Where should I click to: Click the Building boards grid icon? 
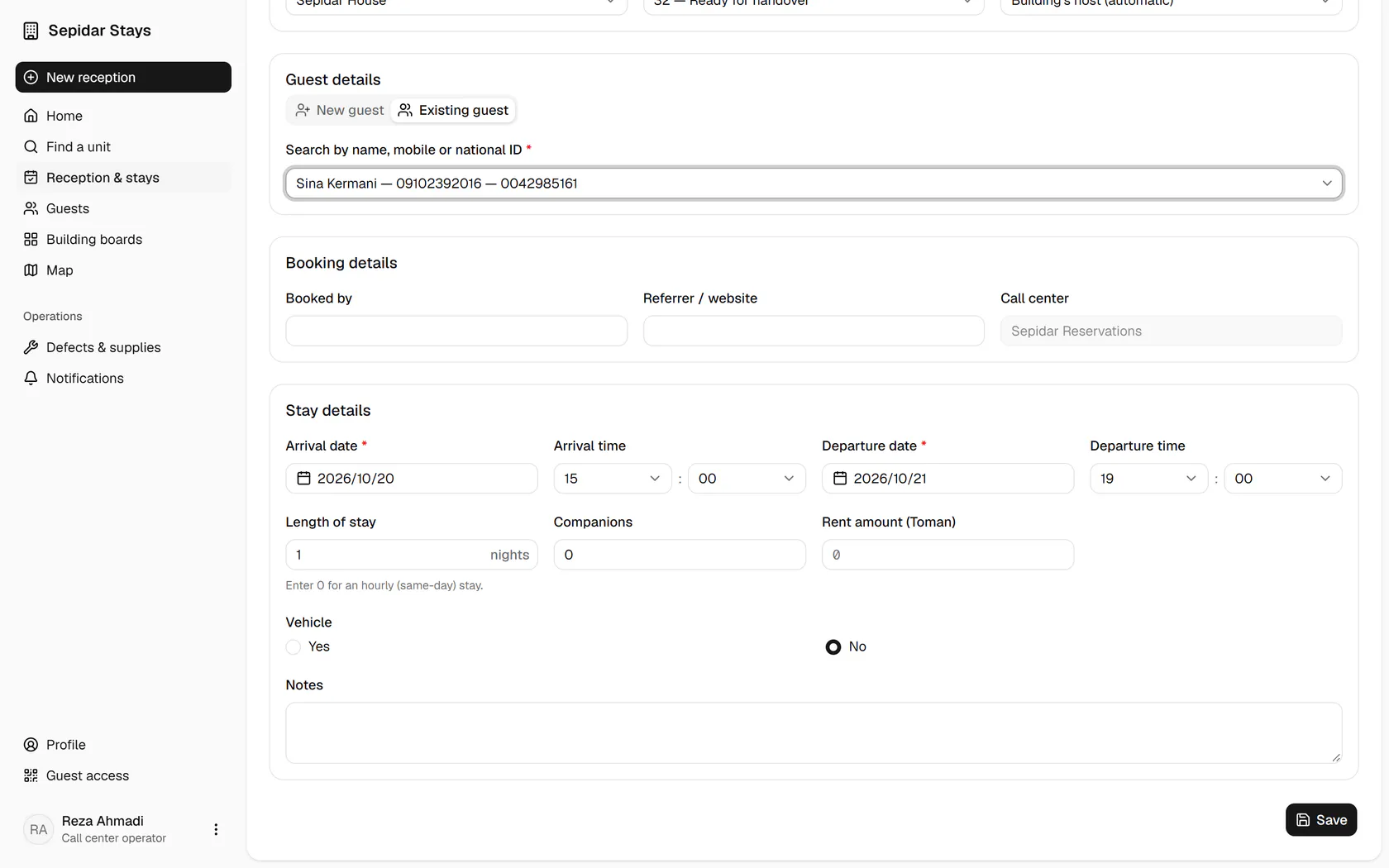(x=31, y=239)
